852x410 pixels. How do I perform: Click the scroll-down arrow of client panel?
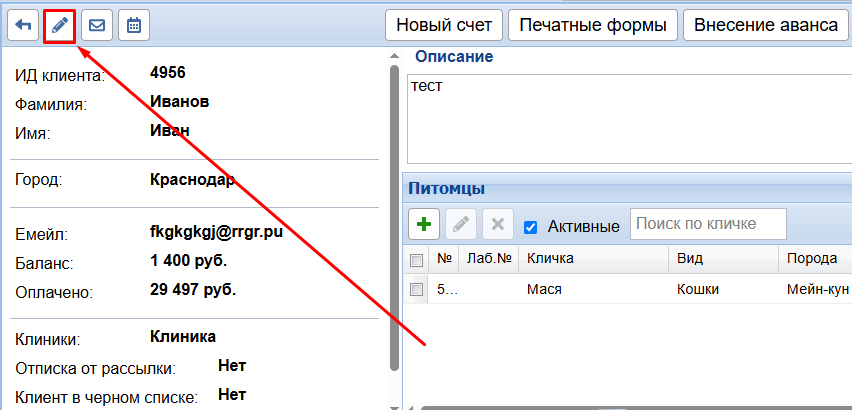pos(395,406)
